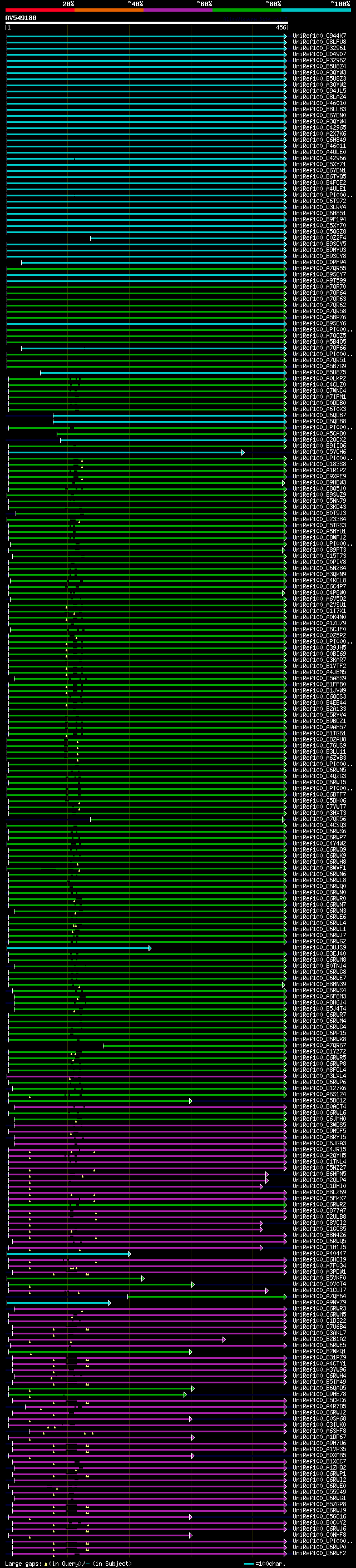Open the hit UniRef100_Q6RWN6

pos(319,874)
